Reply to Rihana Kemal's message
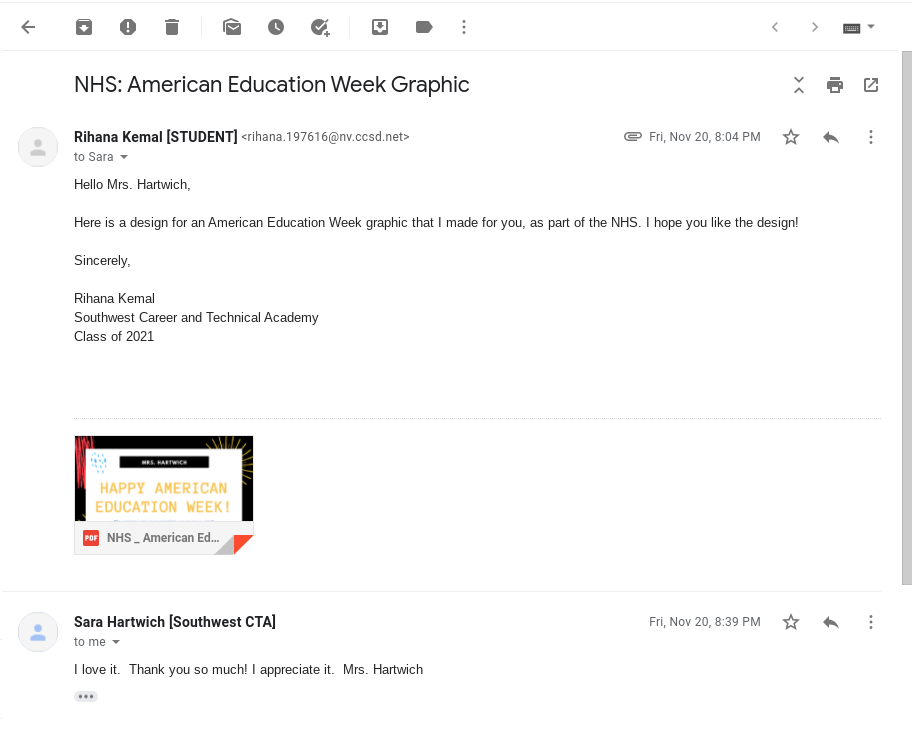The height and width of the screenshot is (743, 912). pos(831,137)
